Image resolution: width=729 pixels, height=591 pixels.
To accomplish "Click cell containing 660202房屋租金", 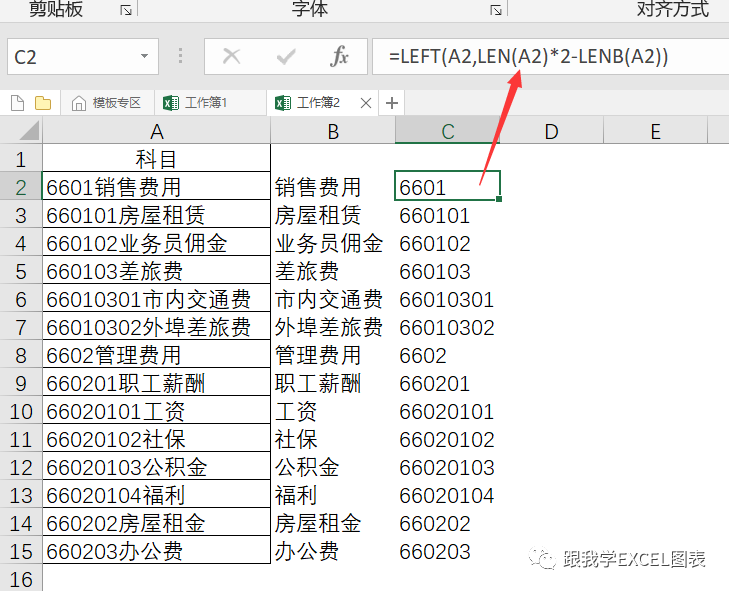I will [x=156, y=522].
